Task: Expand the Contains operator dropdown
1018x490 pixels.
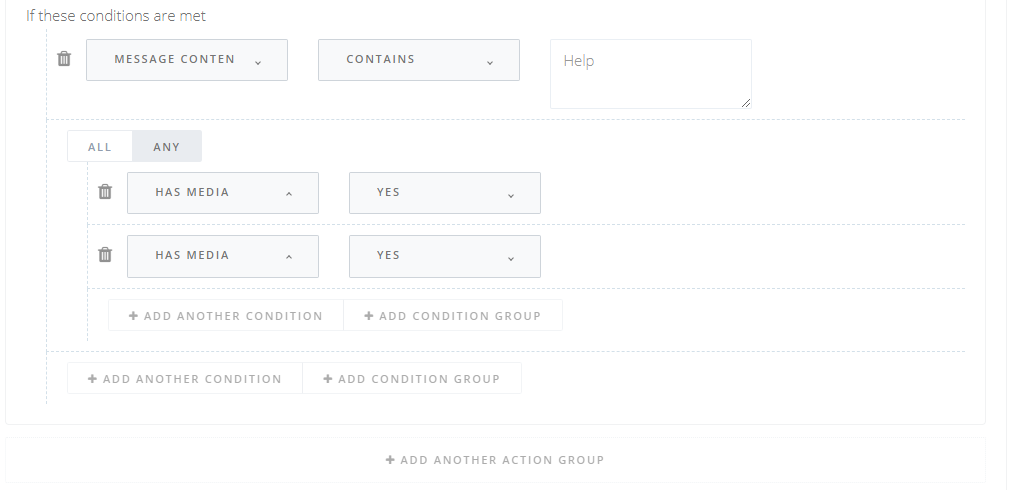Action: pyautogui.click(x=419, y=60)
